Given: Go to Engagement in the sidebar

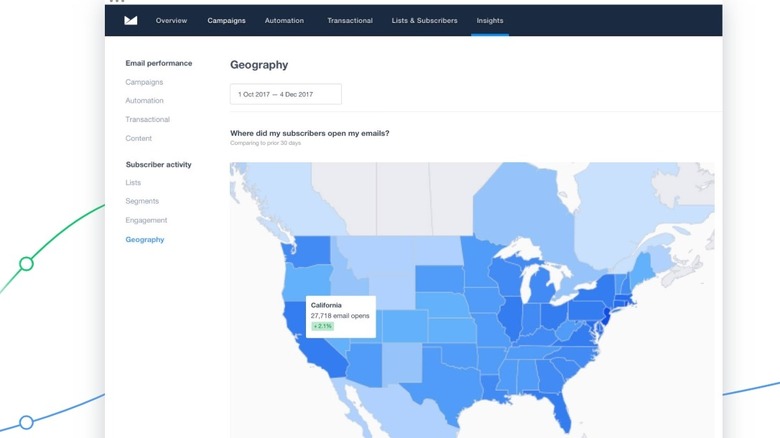Looking at the screenshot, I should [146, 220].
